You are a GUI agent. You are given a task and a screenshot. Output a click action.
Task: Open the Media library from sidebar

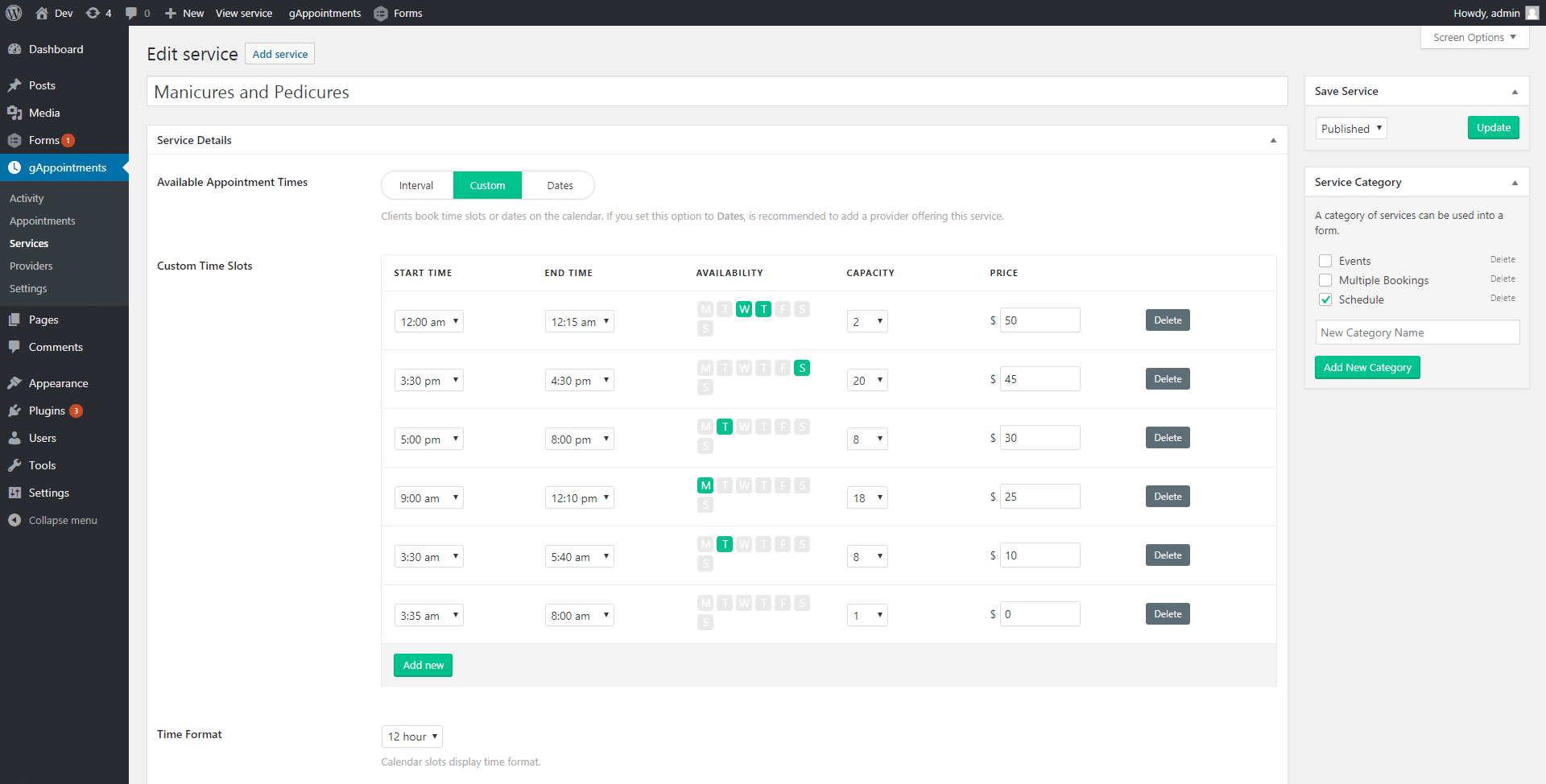44,113
